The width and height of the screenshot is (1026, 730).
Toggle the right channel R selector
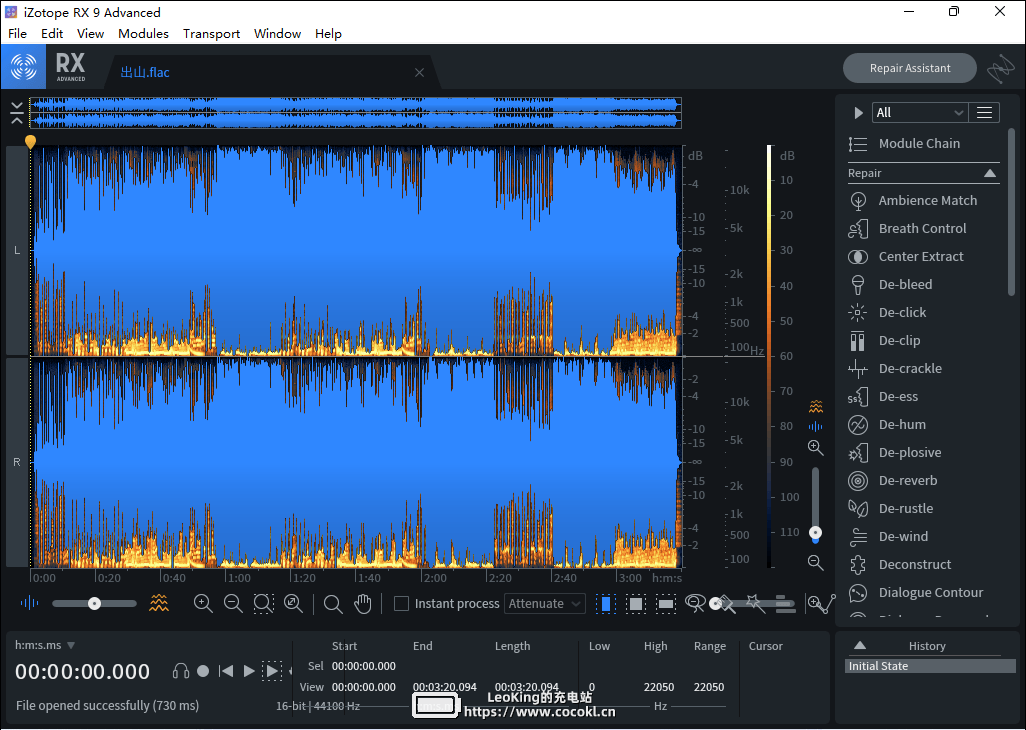(x=17, y=462)
